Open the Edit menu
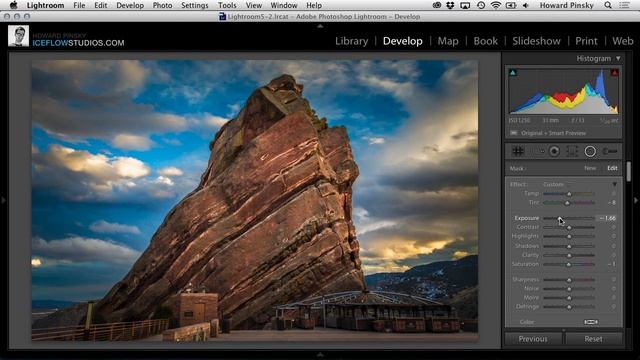Image resolution: width=640 pixels, height=360 pixels. point(100,5)
